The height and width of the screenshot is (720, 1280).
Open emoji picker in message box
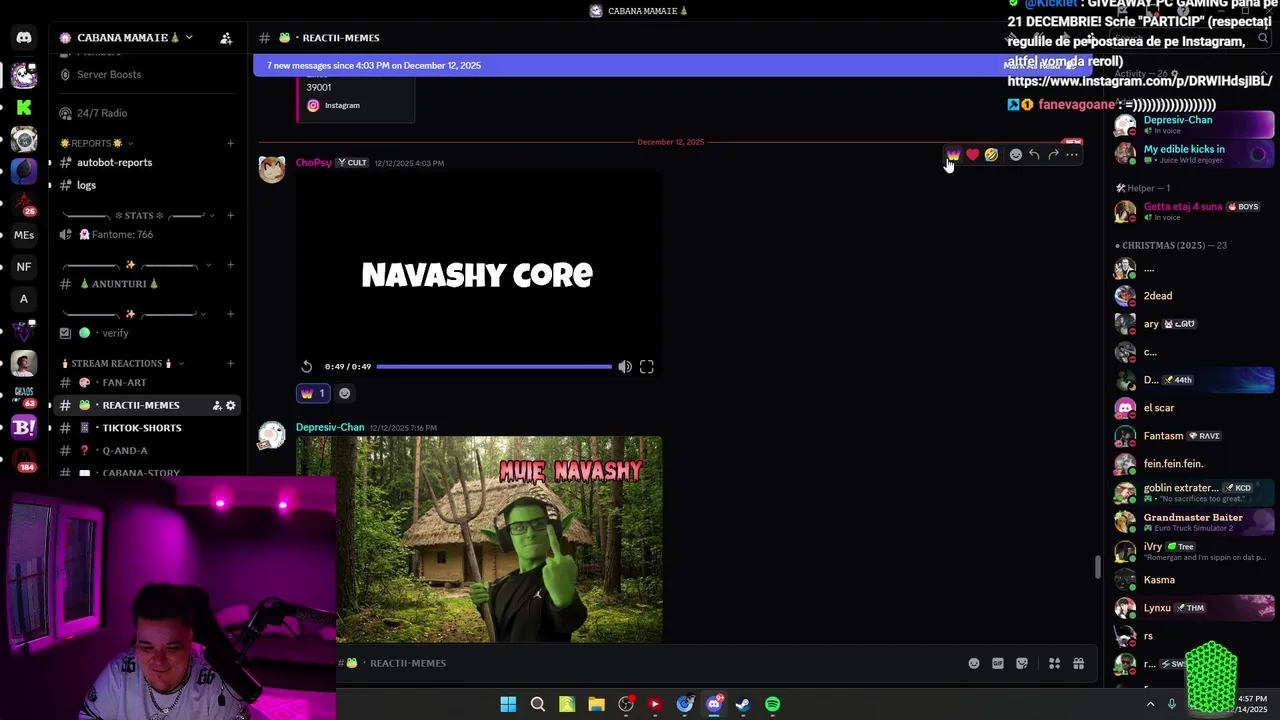click(x=974, y=663)
